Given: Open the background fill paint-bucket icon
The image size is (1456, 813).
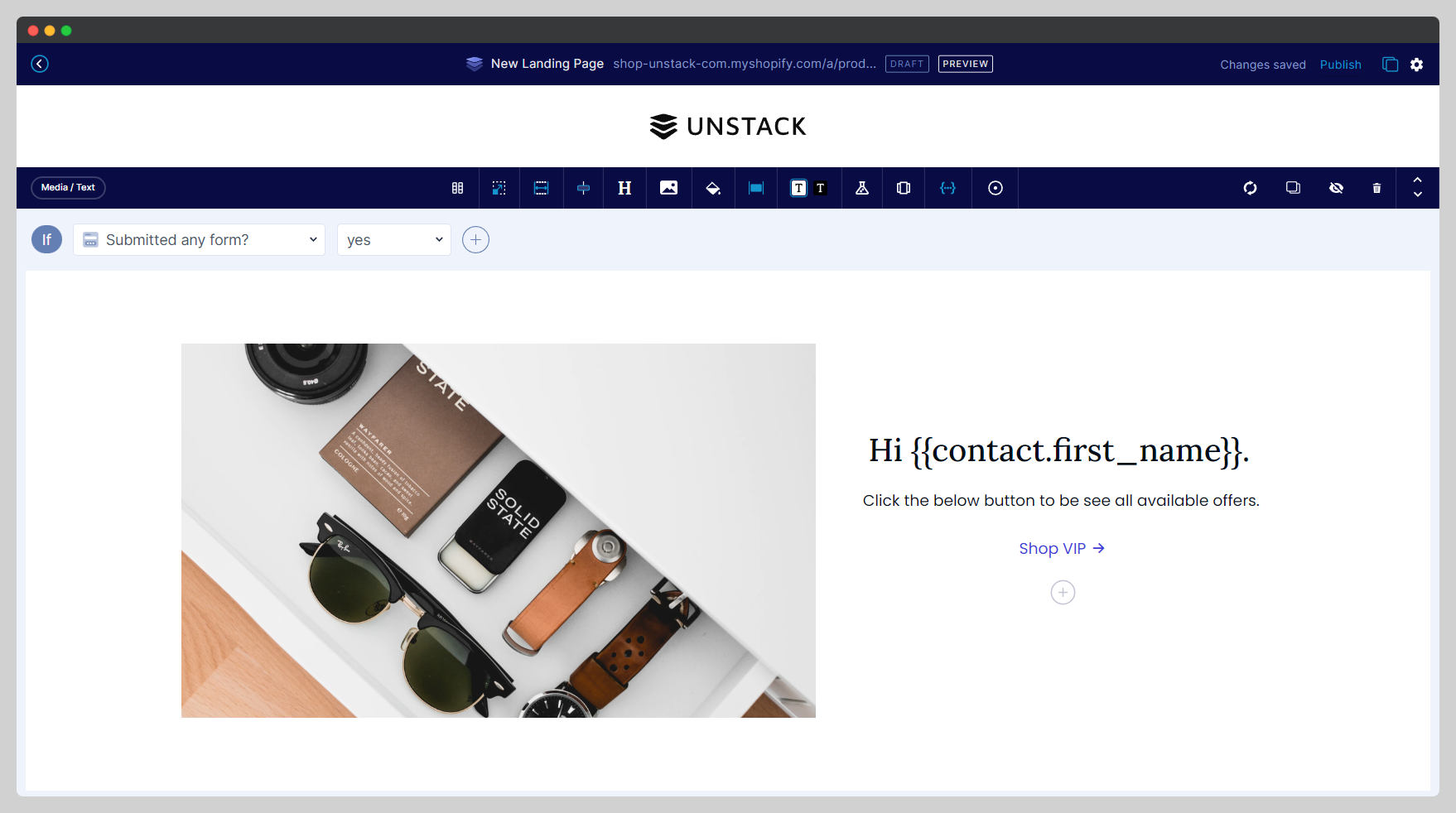Looking at the screenshot, I should (x=713, y=188).
